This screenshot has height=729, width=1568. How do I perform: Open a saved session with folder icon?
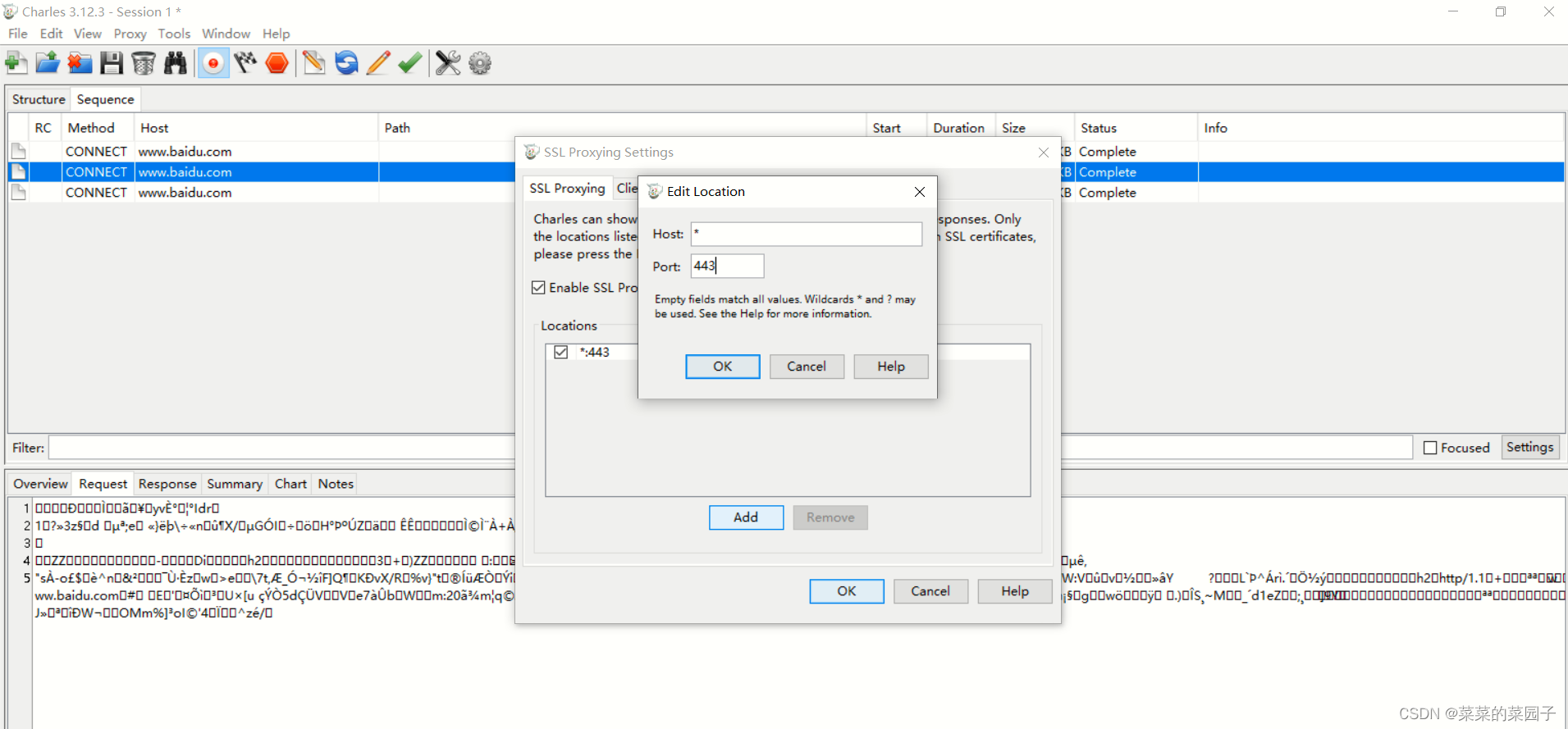click(48, 63)
